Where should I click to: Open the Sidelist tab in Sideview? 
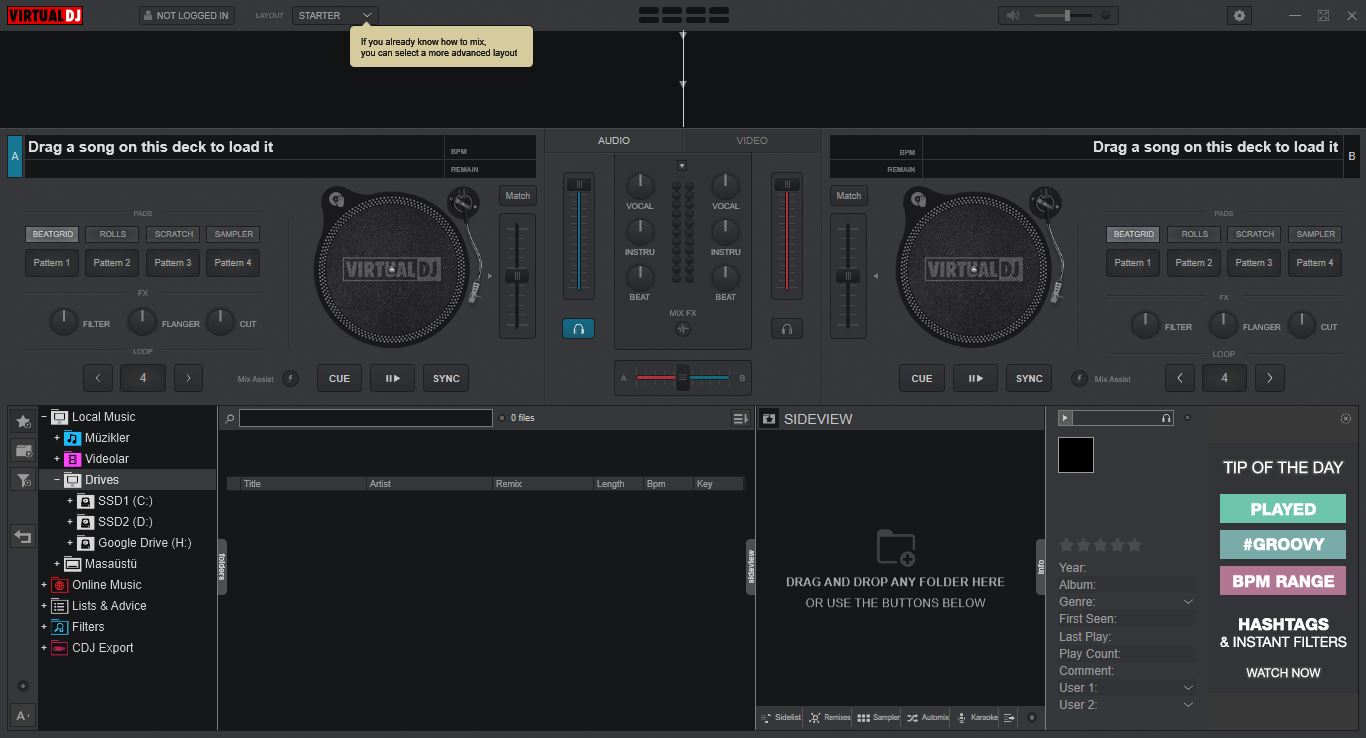point(781,717)
